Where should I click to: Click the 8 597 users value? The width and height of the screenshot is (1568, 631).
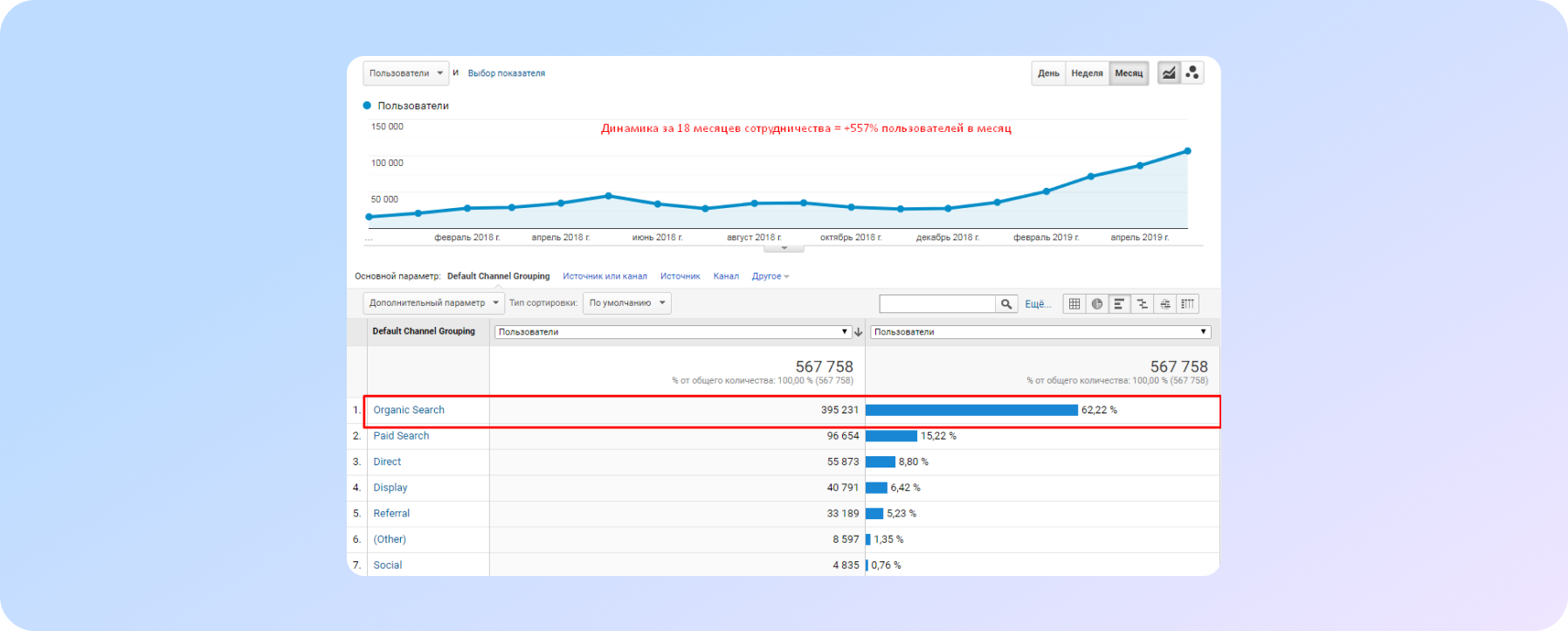coord(846,539)
